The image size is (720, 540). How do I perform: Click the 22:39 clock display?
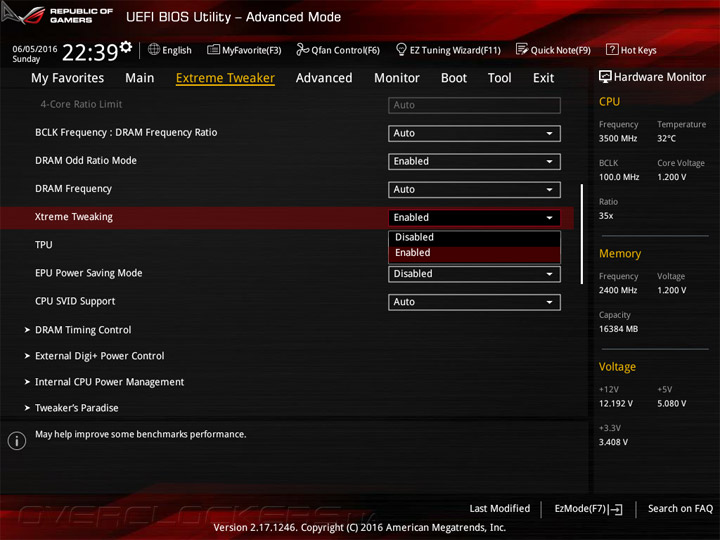tap(90, 52)
